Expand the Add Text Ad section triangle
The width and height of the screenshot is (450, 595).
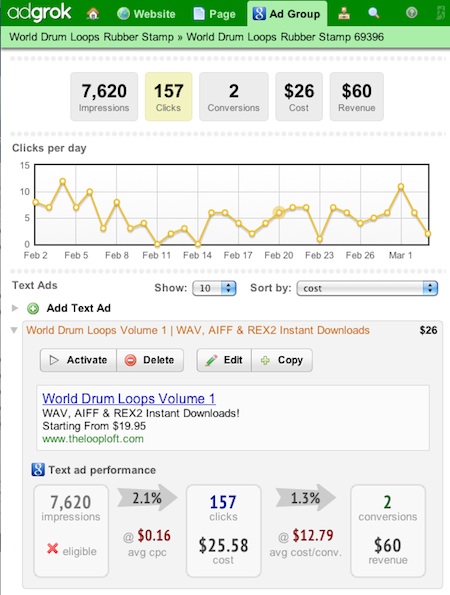pos(15,308)
